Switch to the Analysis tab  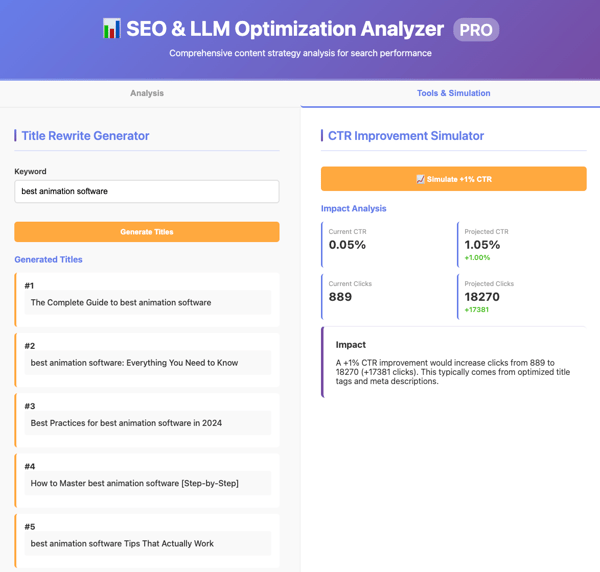tap(147, 93)
